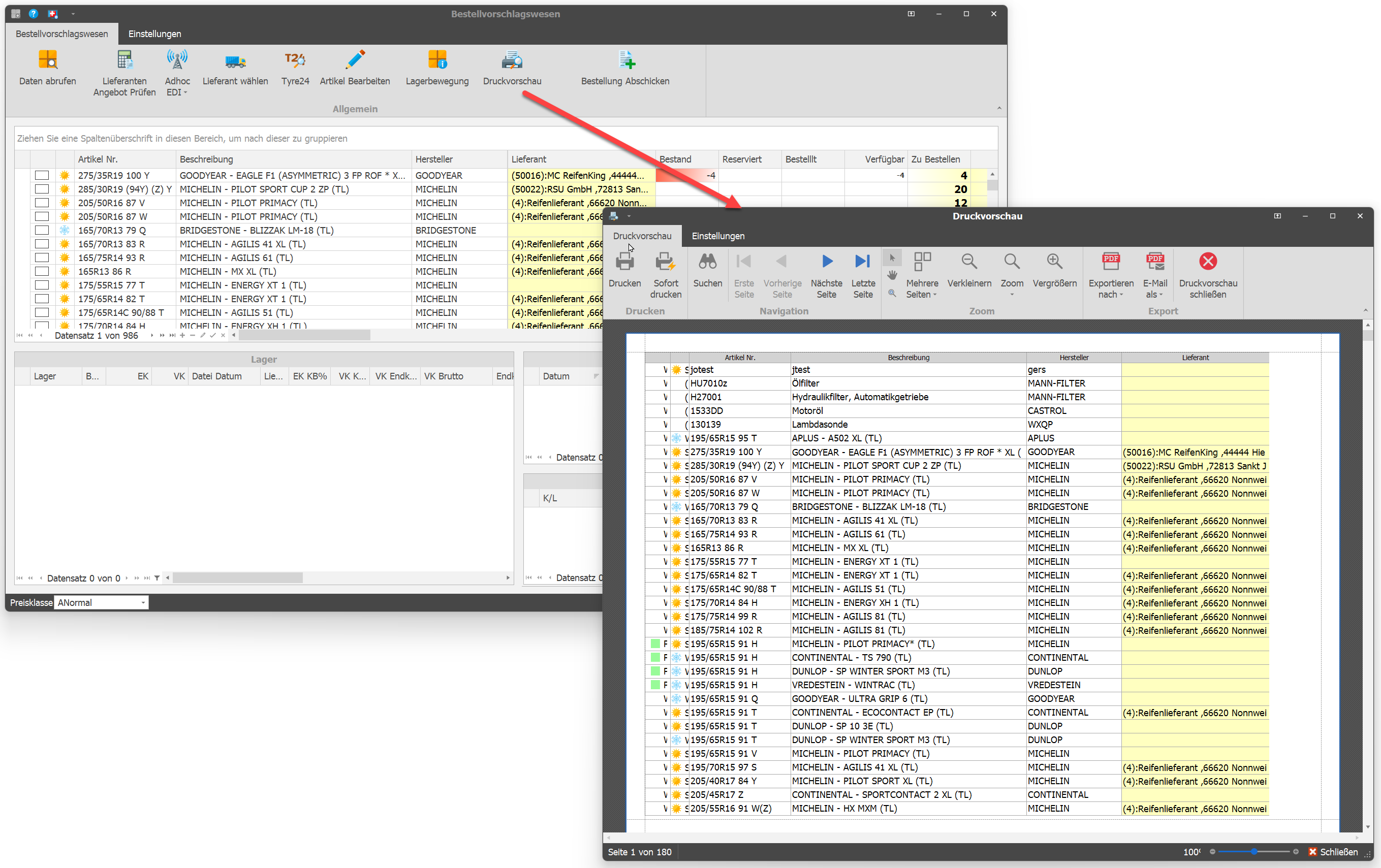Adjust zoom slider in preview status bar

click(1253, 852)
